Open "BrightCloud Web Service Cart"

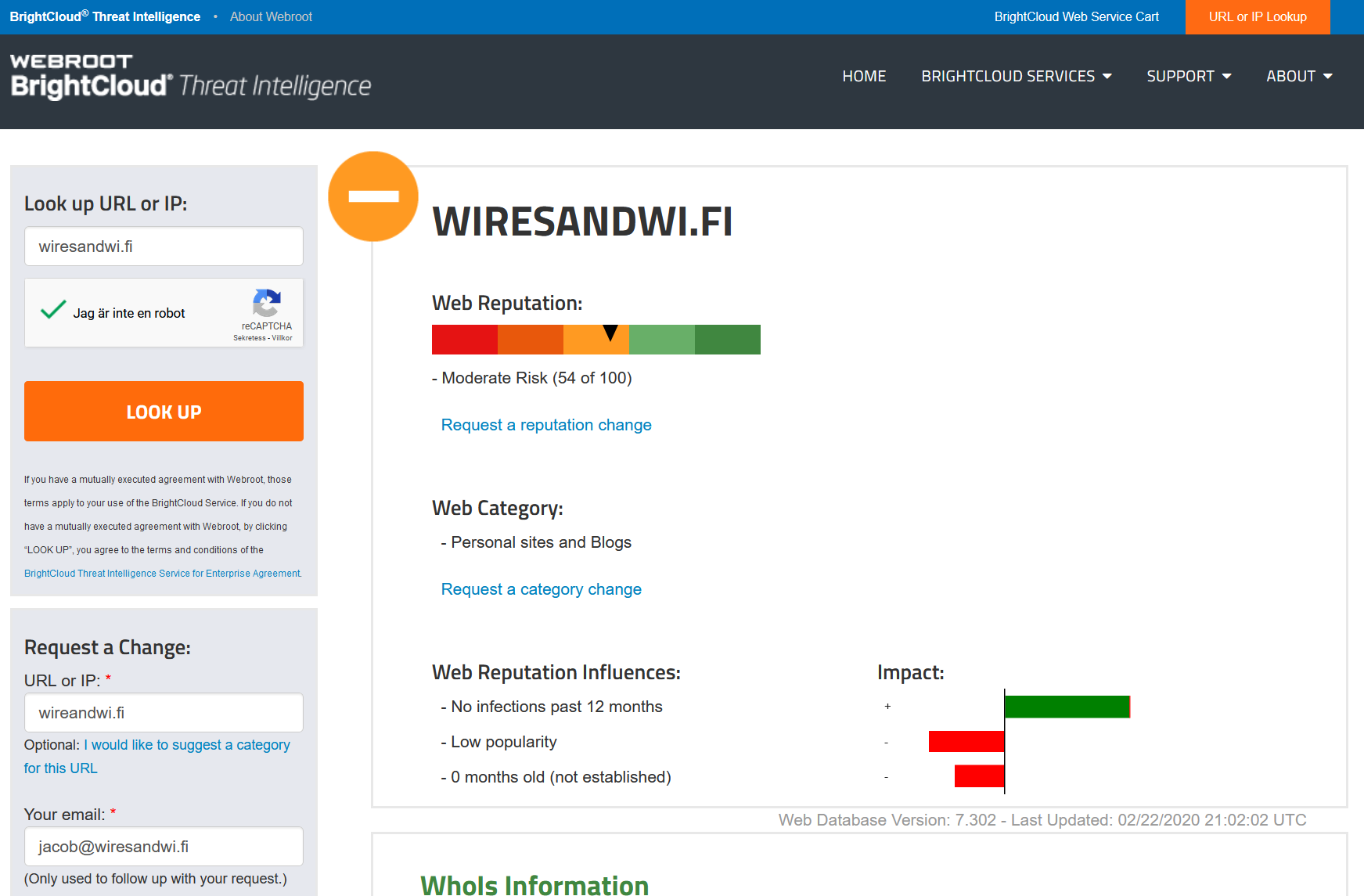click(x=1076, y=16)
